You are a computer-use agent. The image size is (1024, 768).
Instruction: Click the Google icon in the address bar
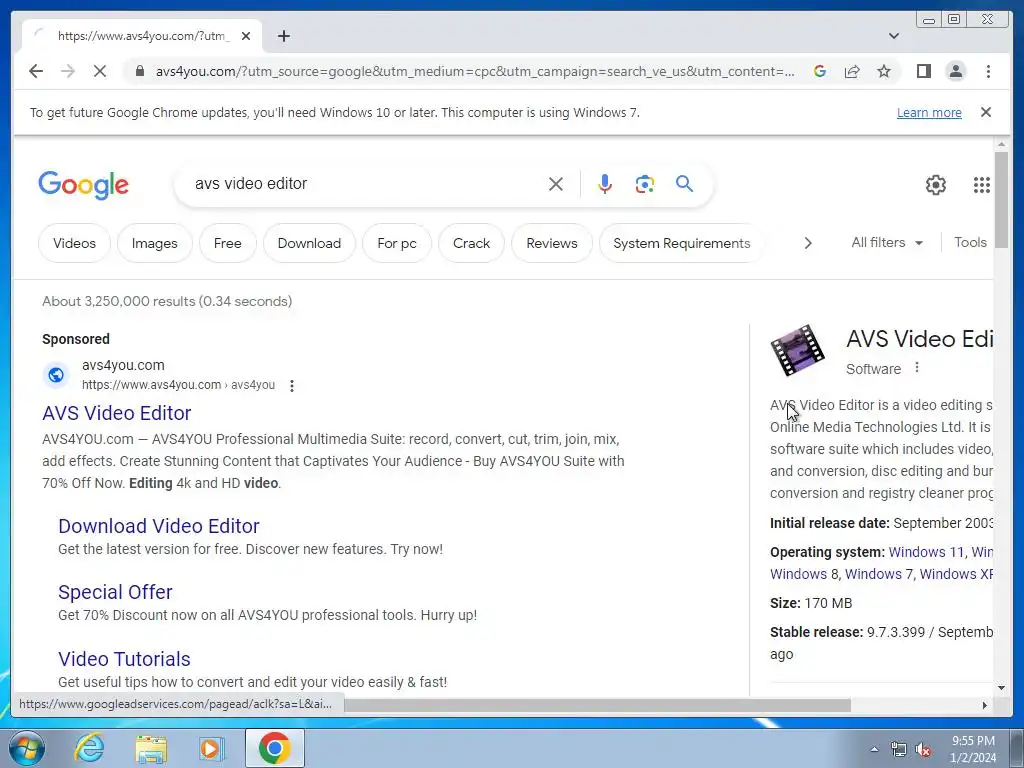tap(820, 71)
